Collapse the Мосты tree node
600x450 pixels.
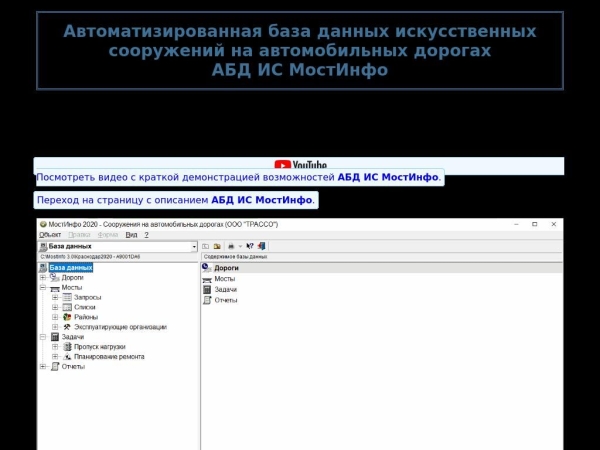click(x=43, y=287)
